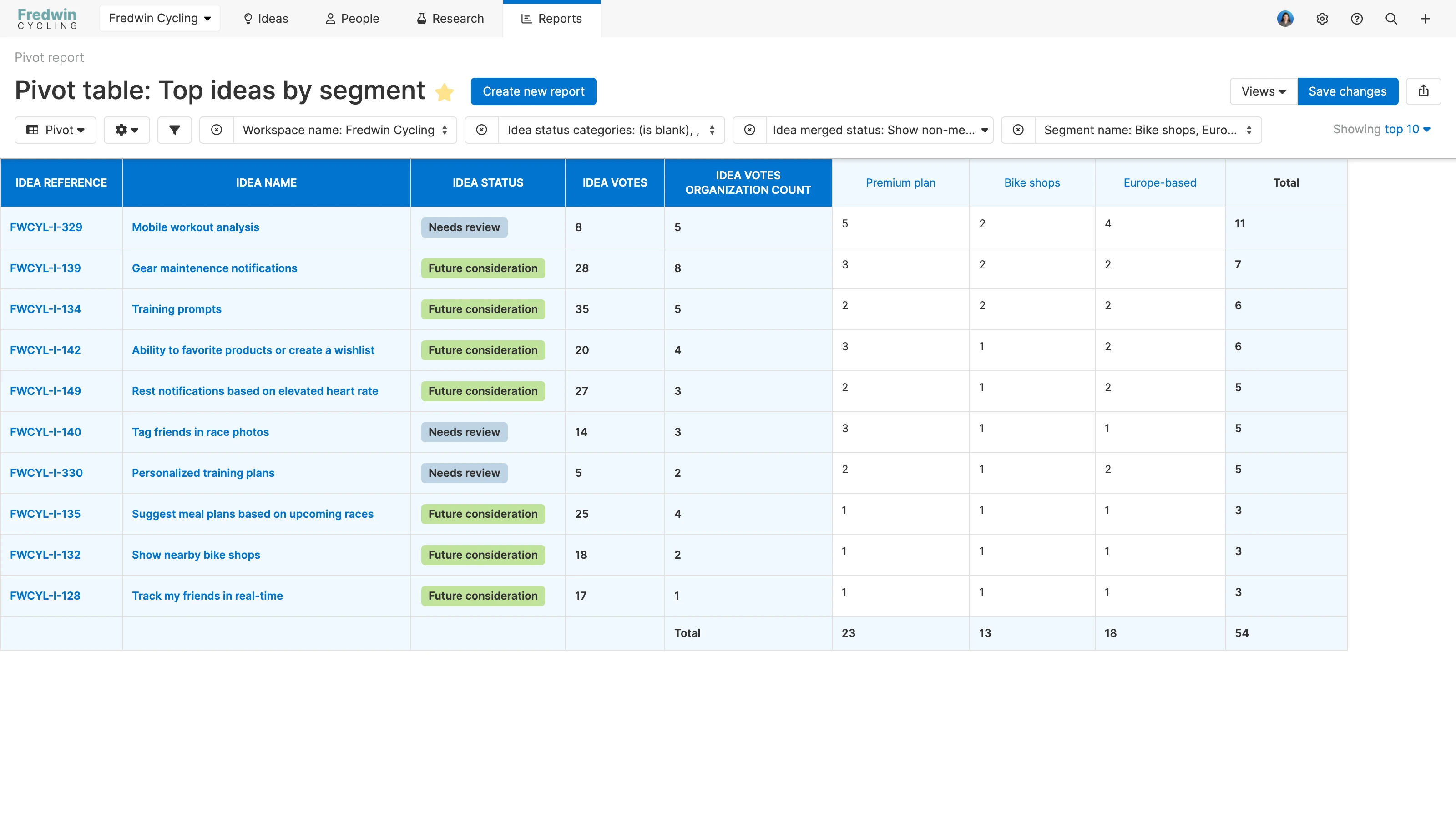
Task: Expand the Showing top 10 dropdown
Action: coord(1407,129)
